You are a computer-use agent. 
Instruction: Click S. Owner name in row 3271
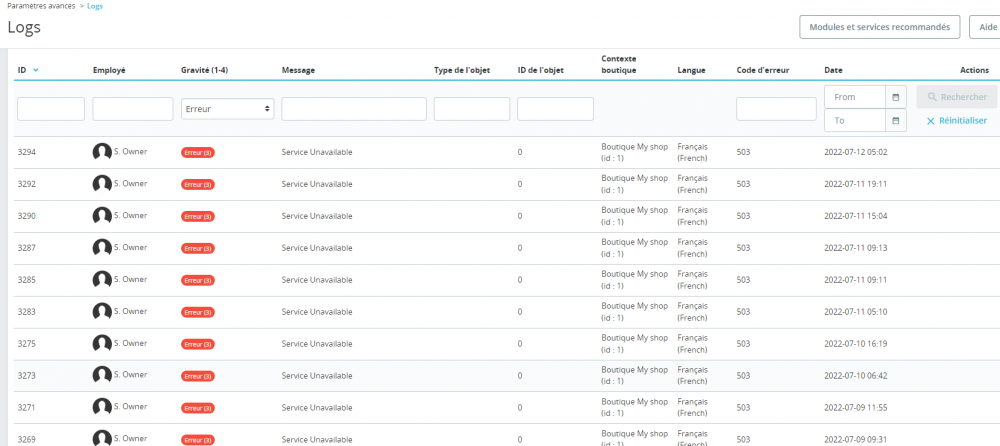131,406
